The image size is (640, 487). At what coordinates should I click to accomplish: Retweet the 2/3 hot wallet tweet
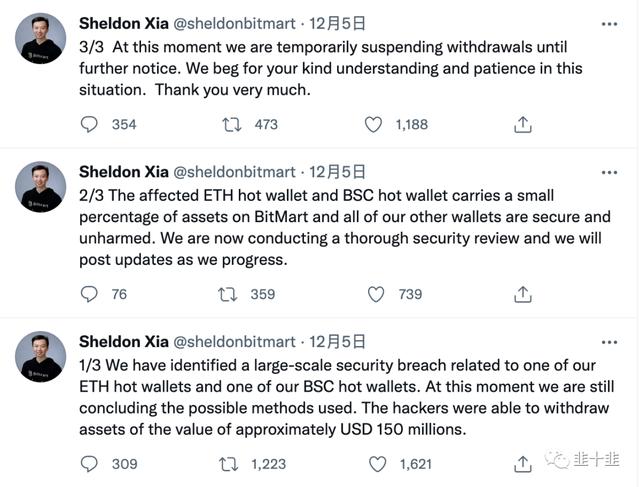(x=228, y=294)
